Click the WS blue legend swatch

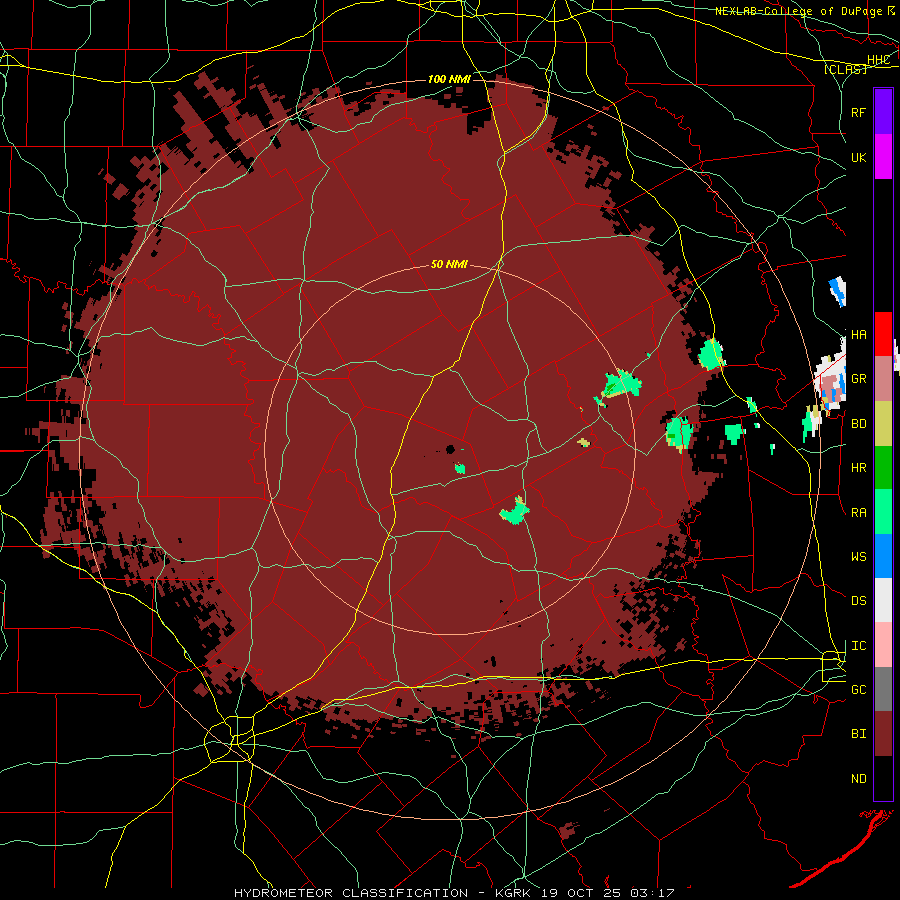pos(883,556)
